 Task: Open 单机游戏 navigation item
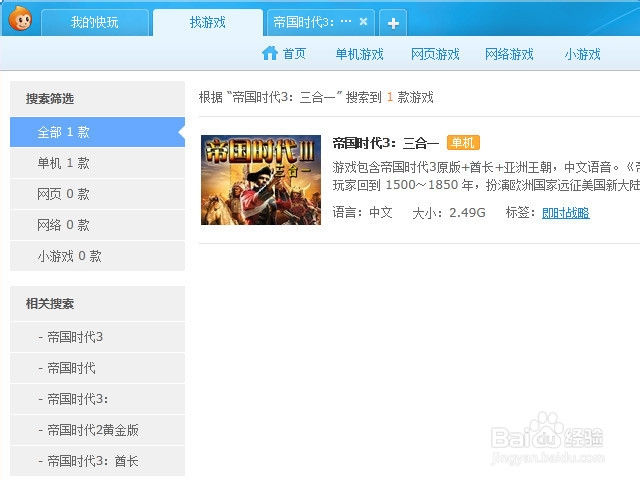[359, 54]
